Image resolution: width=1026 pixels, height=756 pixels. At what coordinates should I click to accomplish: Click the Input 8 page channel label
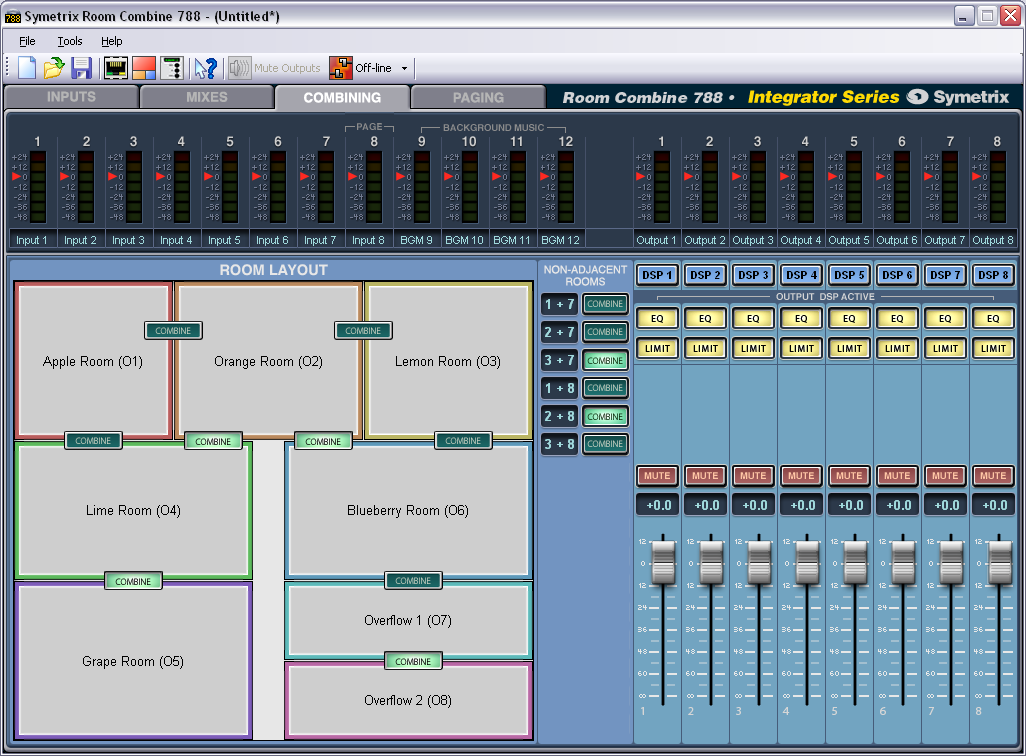coord(368,240)
